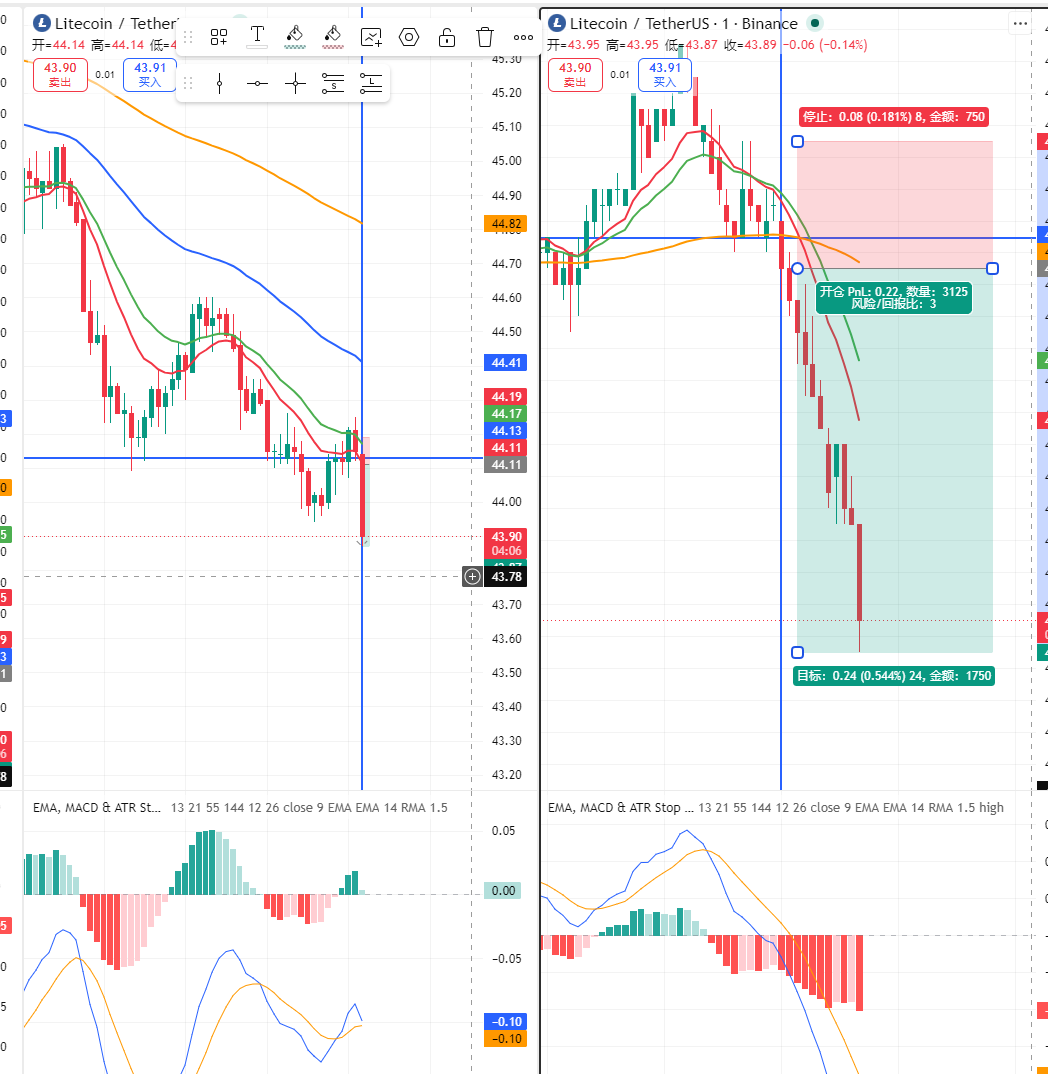Click the blue 44.13 price label

point(506,431)
